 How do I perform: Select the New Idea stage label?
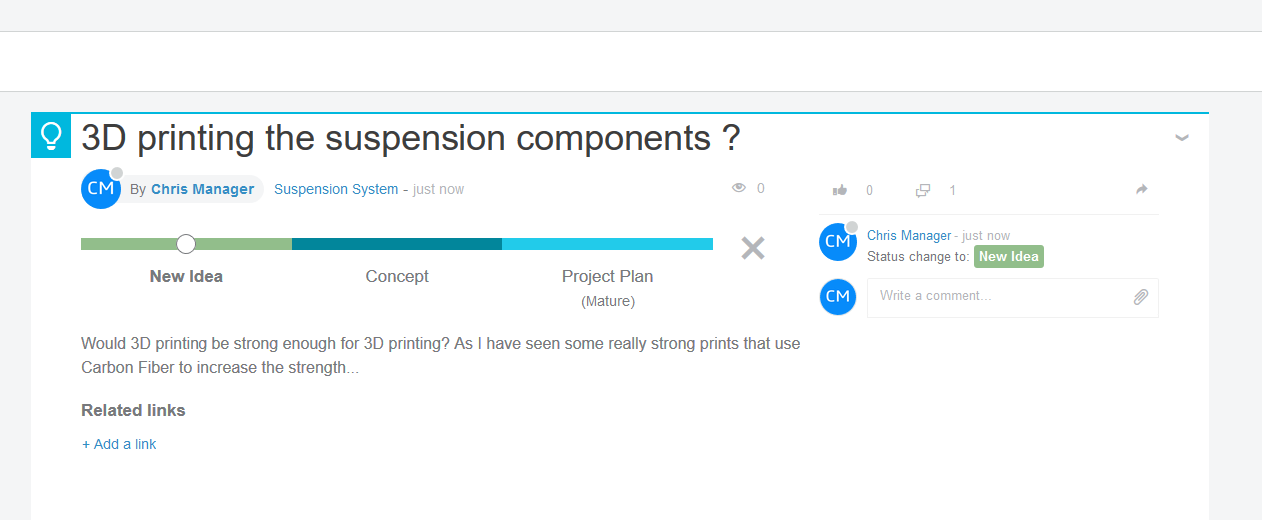[186, 276]
